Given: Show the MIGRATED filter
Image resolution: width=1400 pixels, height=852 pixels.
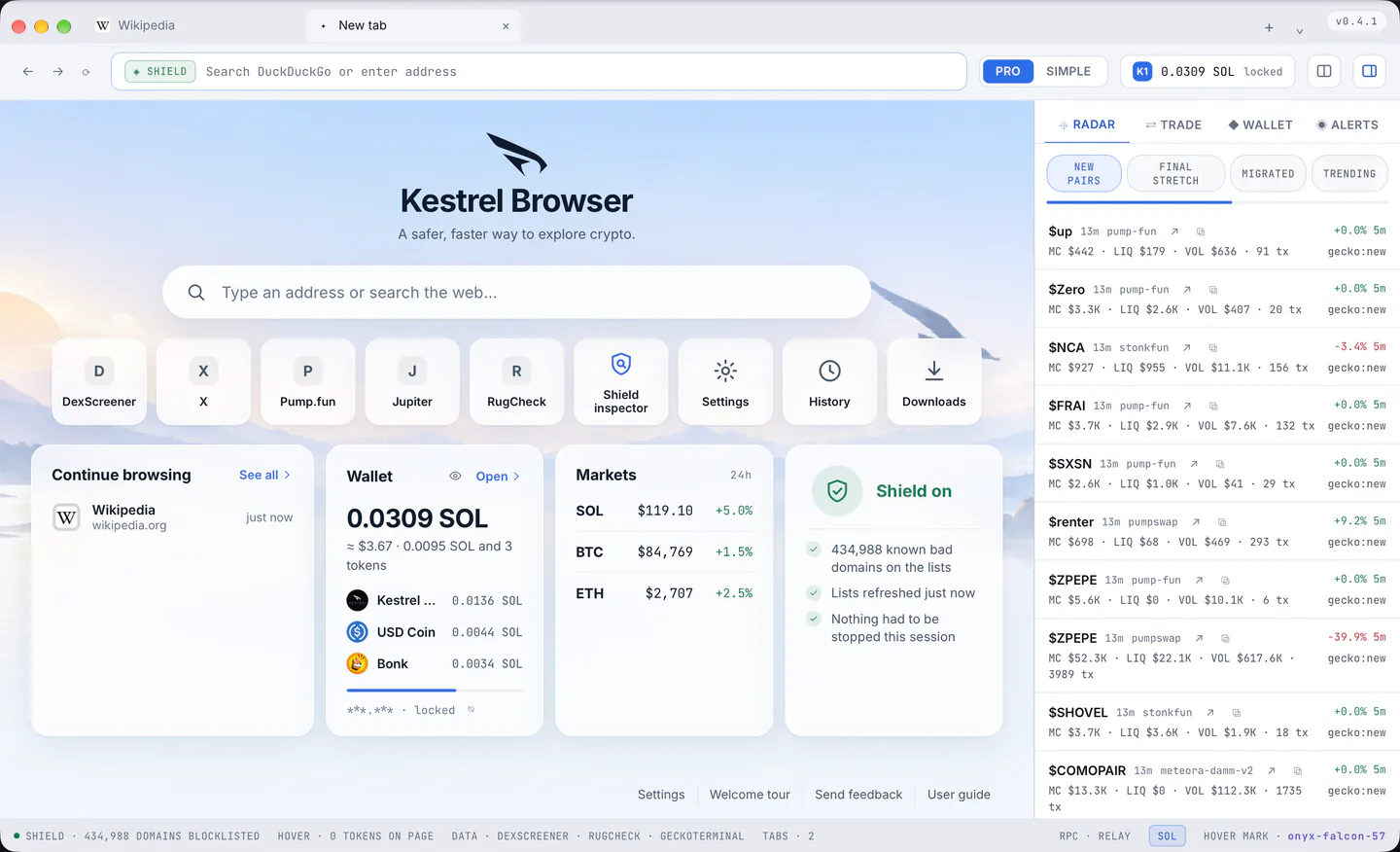Looking at the screenshot, I should point(1268,174).
